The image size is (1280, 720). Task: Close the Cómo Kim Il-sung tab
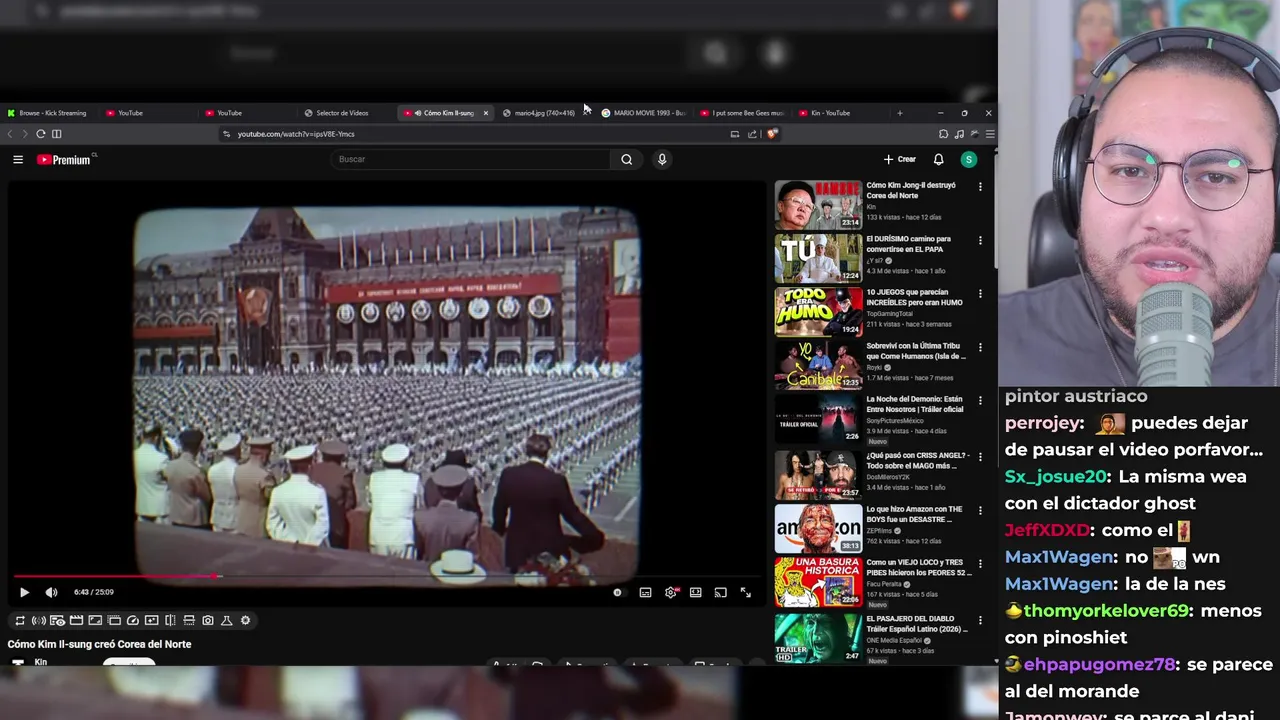coord(486,113)
